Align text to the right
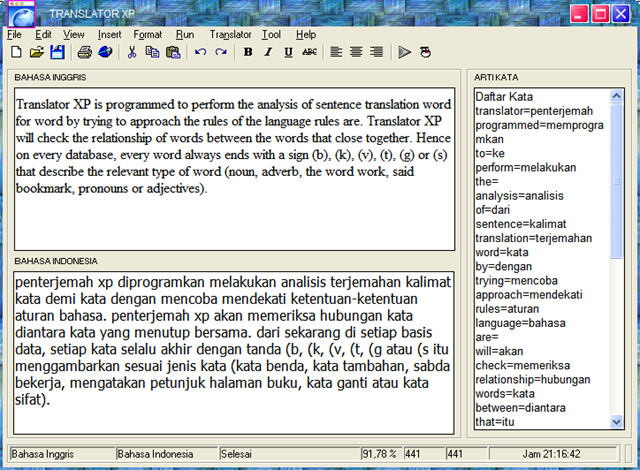The image size is (640, 470). (x=377, y=52)
